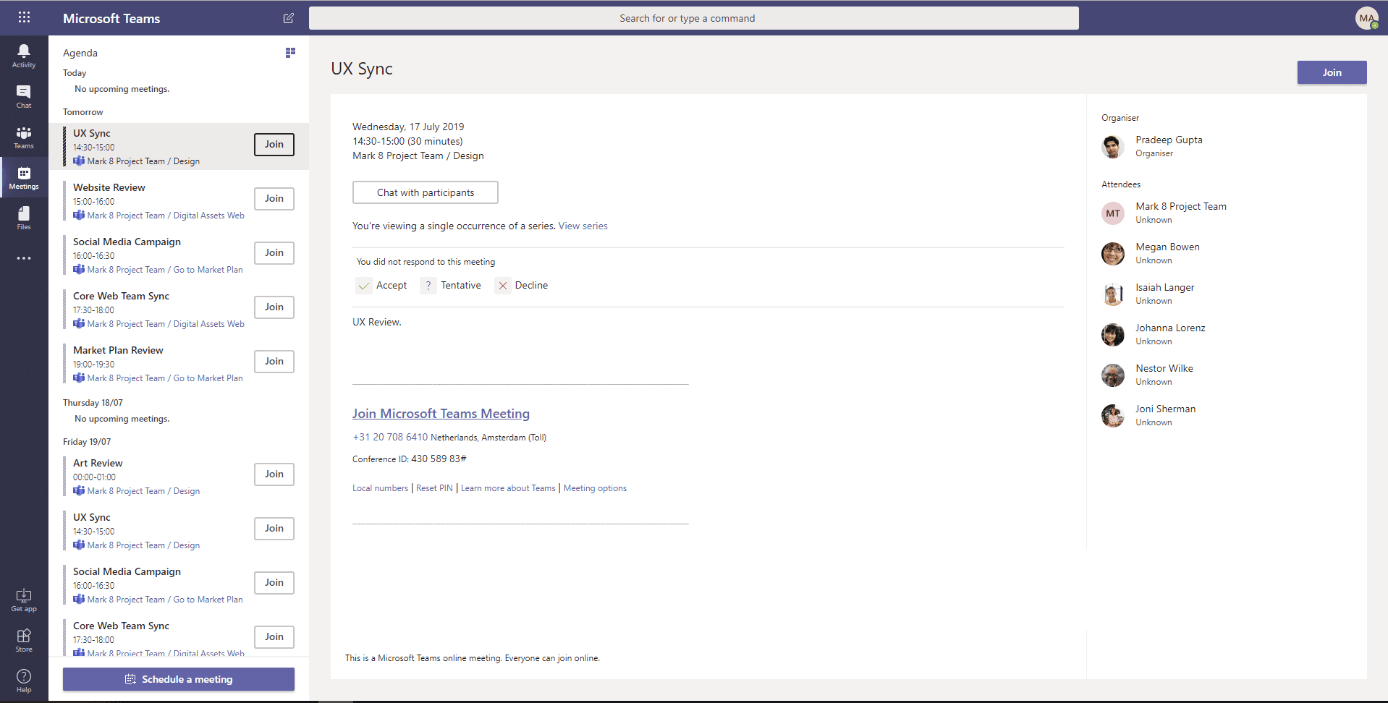Expand more apps ellipsis in sidebar
This screenshot has height=703, width=1388.
(x=24, y=258)
